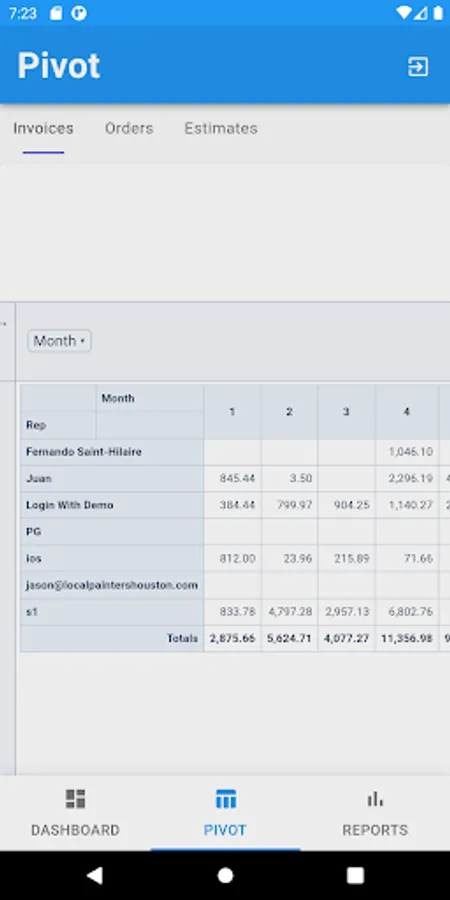Click the 1,046.10 cell value

pyautogui.click(x=410, y=452)
